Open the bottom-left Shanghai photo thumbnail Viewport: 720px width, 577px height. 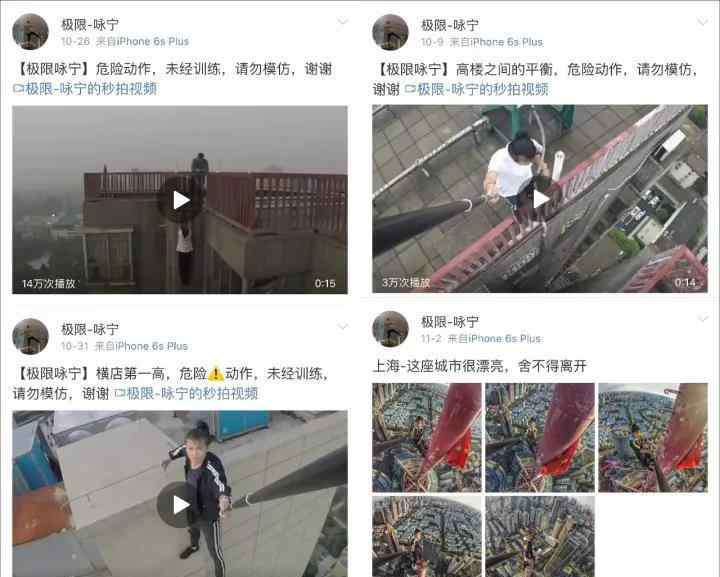pos(427,536)
